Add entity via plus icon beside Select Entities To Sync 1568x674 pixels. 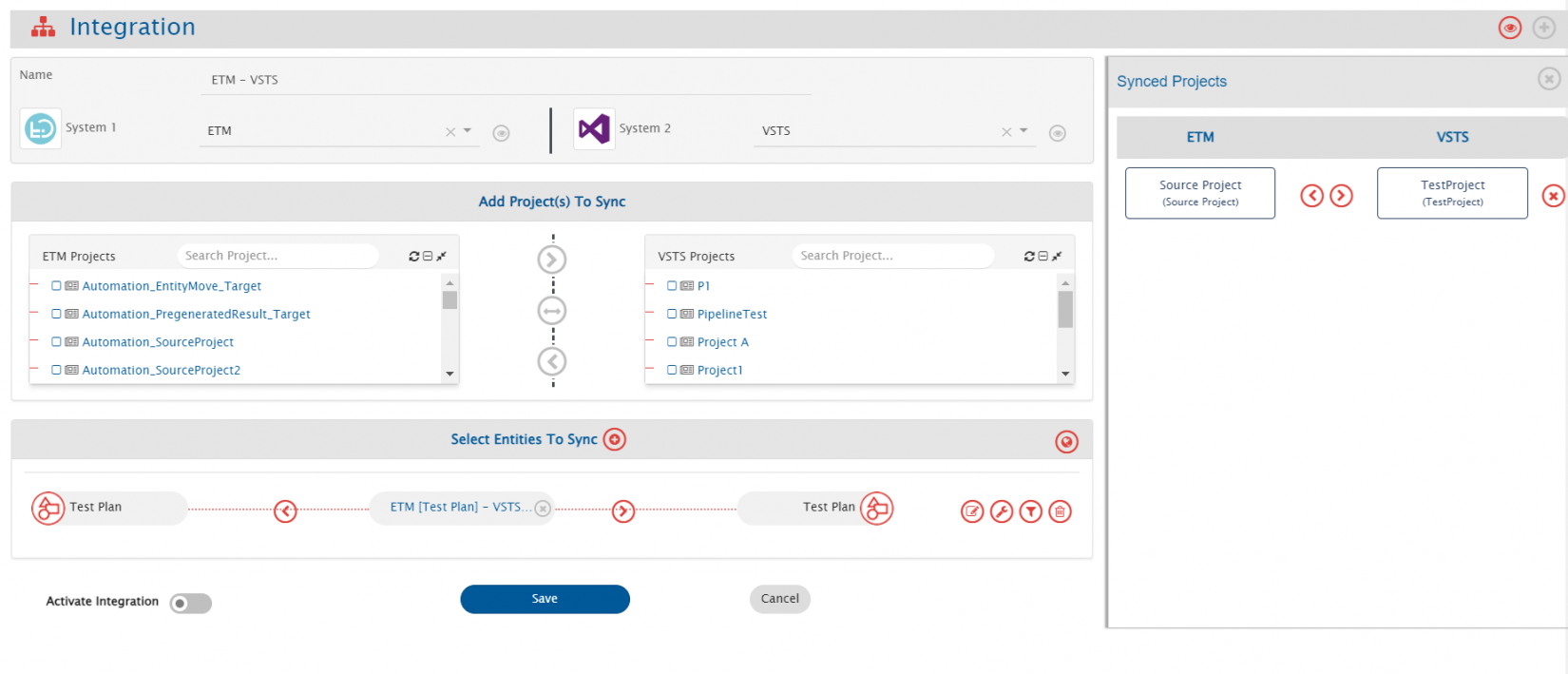point(615,439)
